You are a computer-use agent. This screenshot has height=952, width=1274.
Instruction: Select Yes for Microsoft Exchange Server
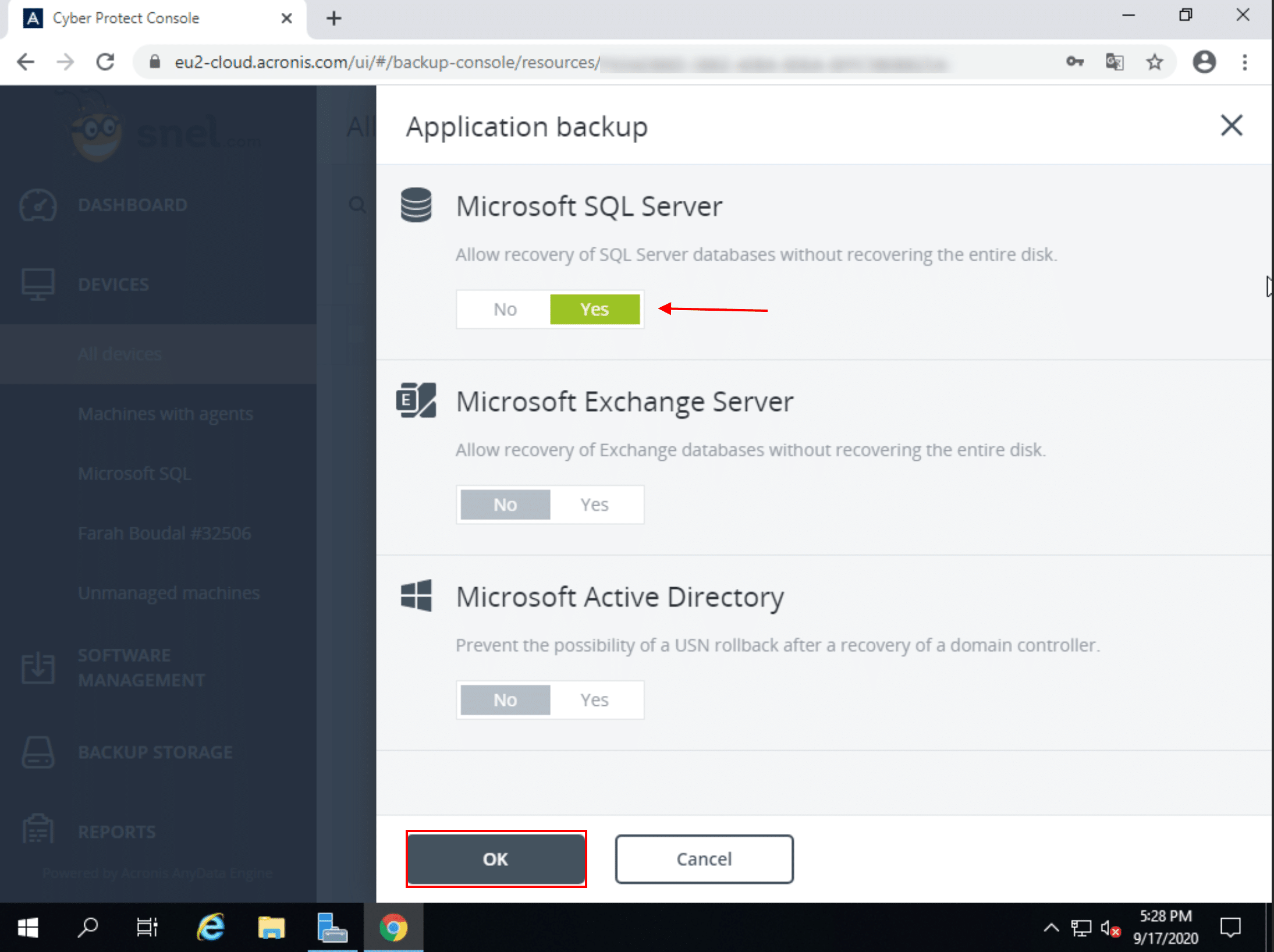595,505
